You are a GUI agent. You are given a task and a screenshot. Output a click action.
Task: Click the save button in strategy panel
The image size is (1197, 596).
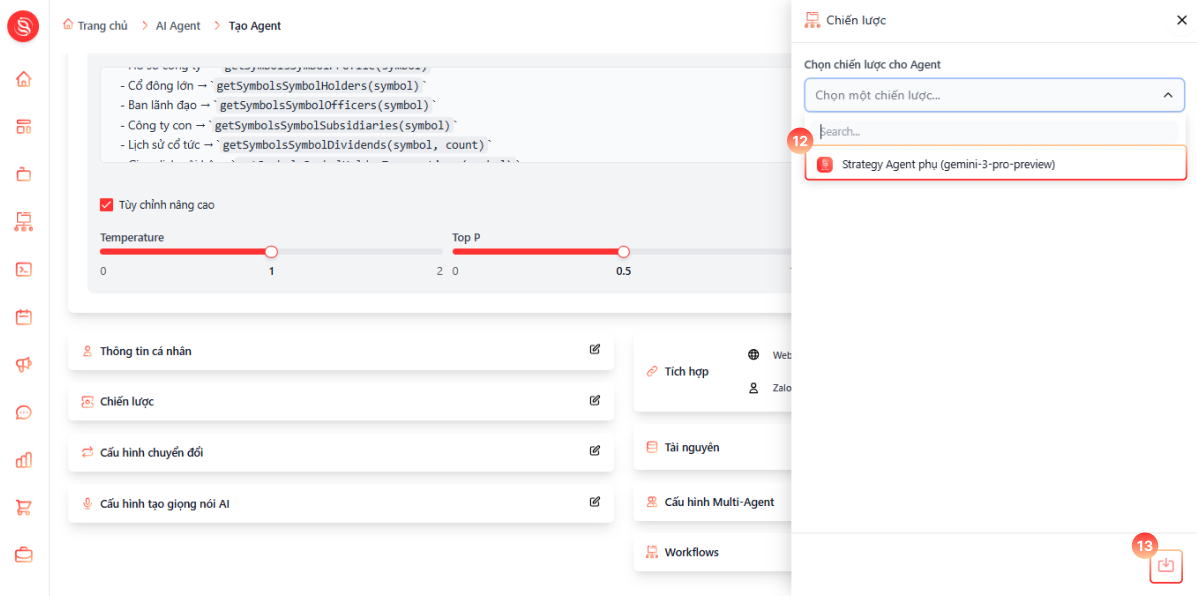(1165, 565)
